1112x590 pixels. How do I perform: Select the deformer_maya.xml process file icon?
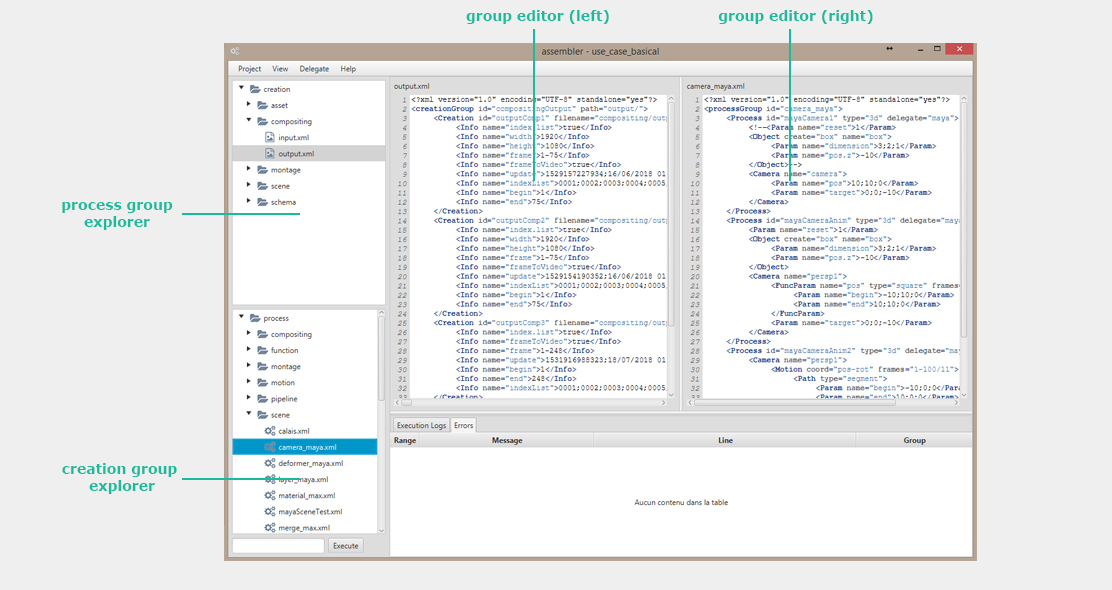[270, 463]
